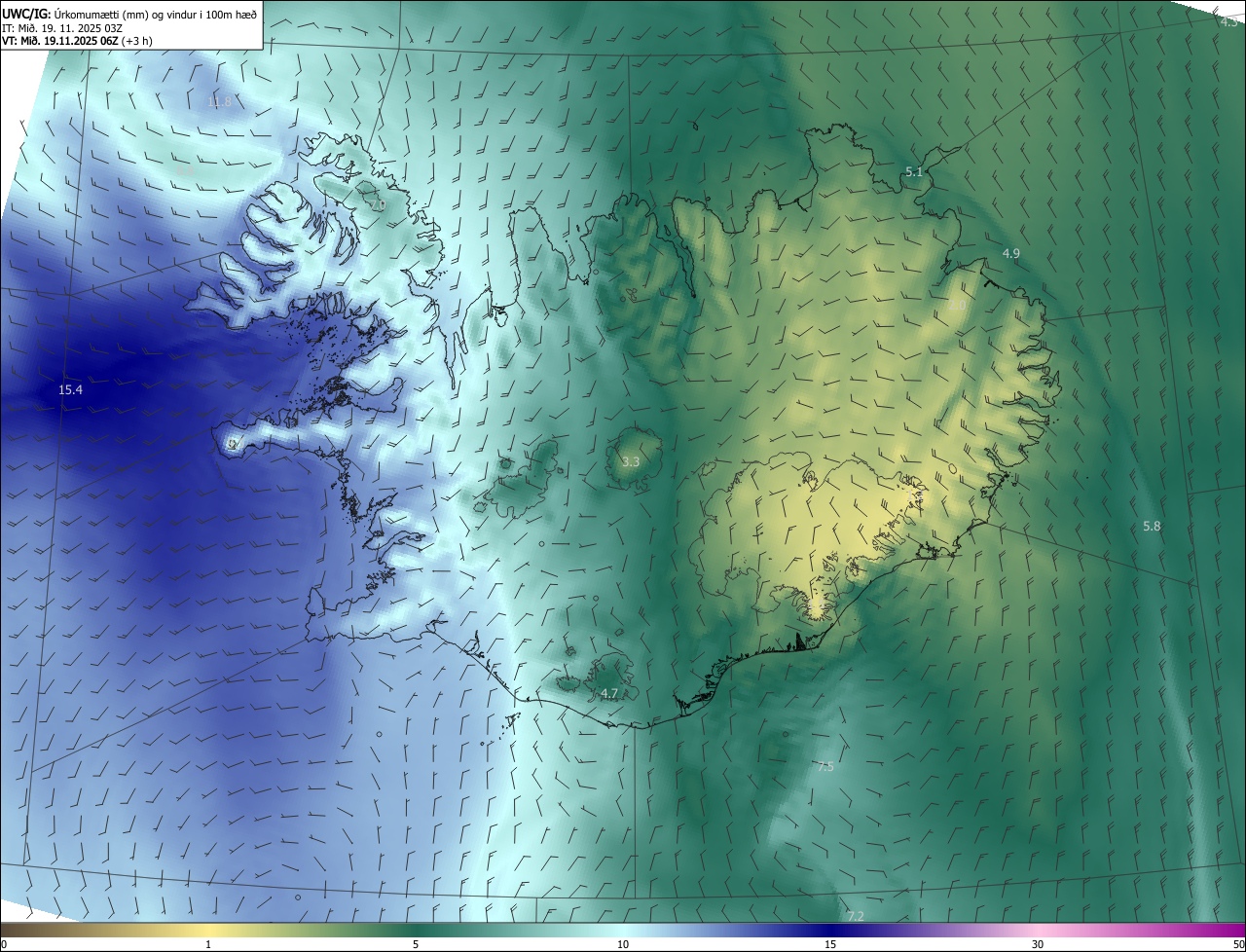Click the 4.9 value label off the east coast
The height and width of the screenshot is (952, 1246).
pyautogui.click(x=1011, y=253)
